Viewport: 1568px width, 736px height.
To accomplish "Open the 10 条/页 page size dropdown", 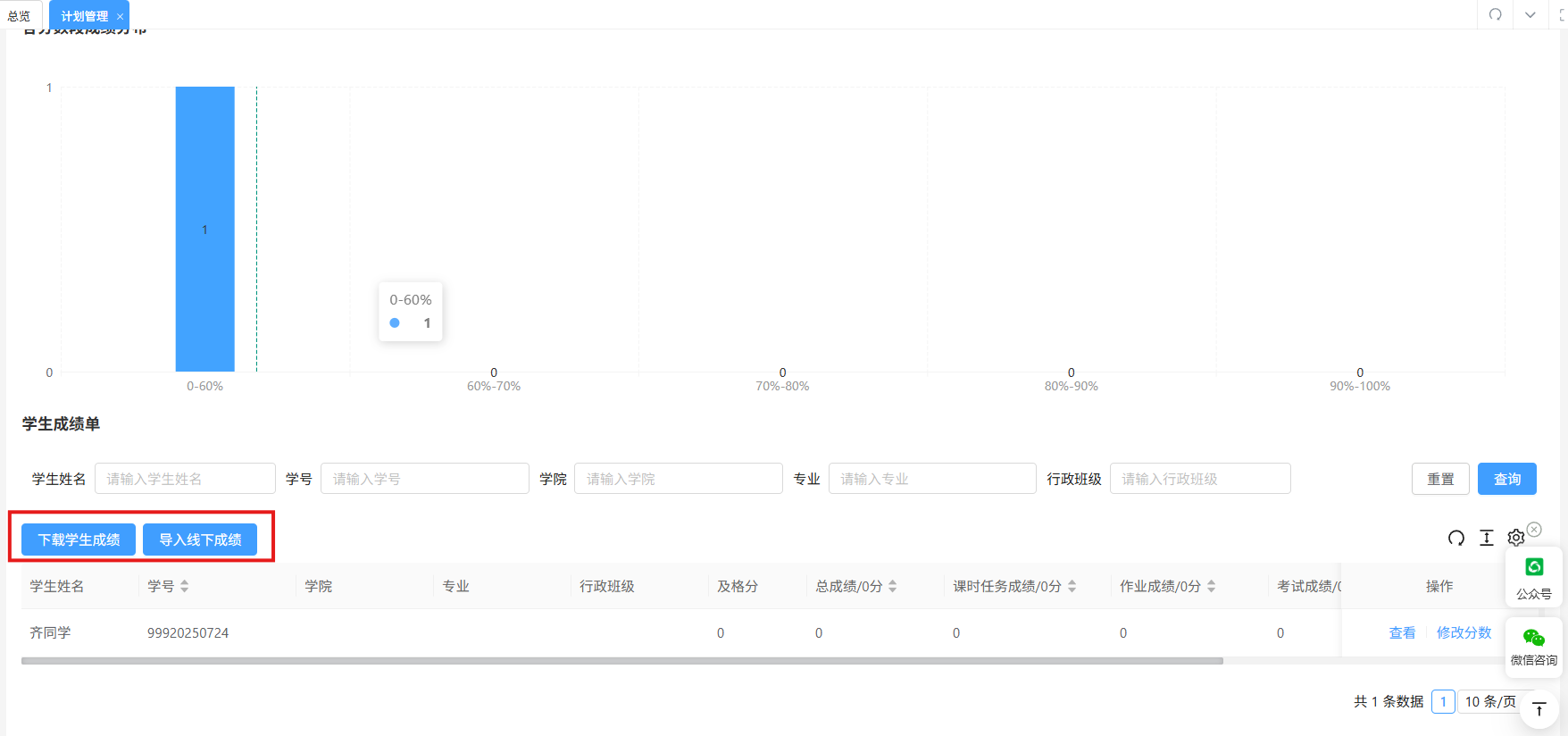I will pos(1490,702).
